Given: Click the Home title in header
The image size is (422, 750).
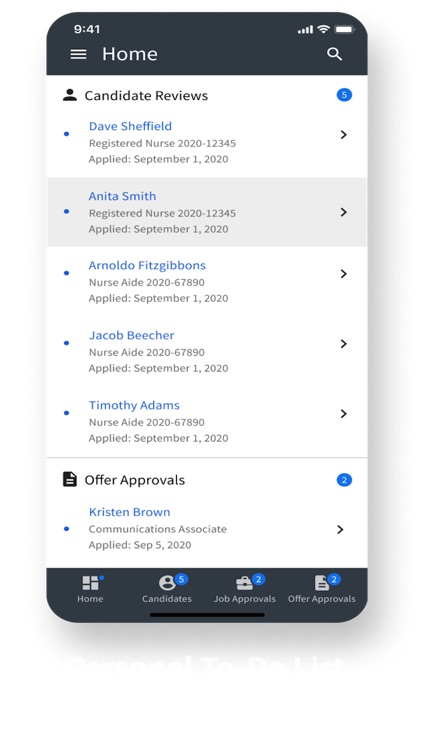Looking at the screenshot, I should point(130,54).
